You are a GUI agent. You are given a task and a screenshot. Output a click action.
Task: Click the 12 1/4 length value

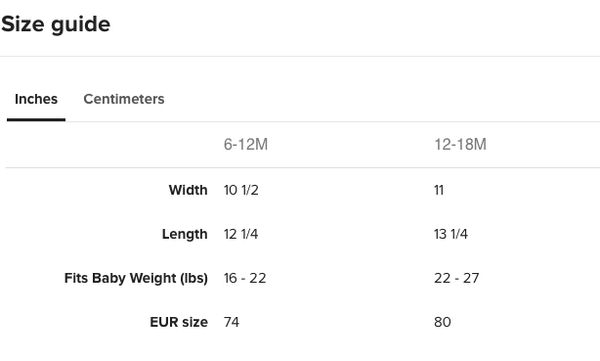click(x=241, y=234)
